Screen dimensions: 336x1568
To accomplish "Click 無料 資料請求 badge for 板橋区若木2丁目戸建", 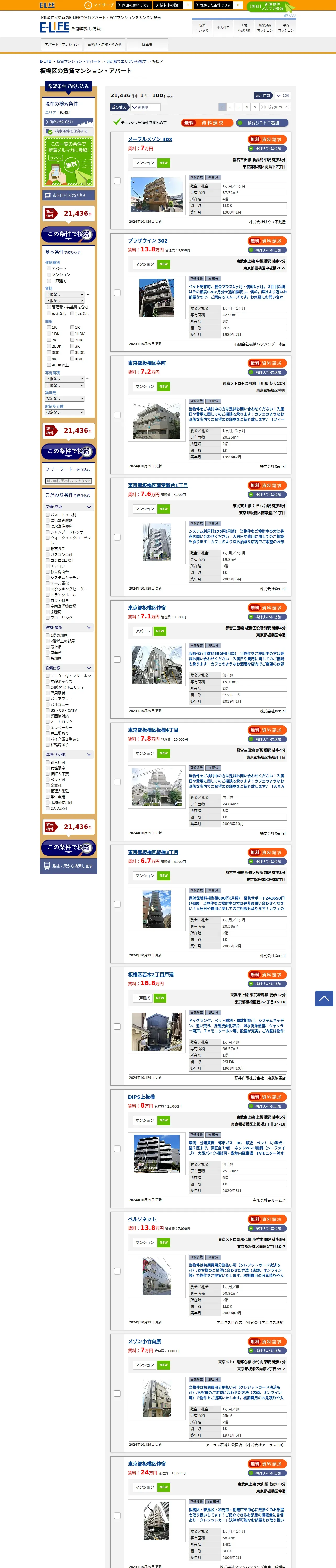I will (267, 975).
